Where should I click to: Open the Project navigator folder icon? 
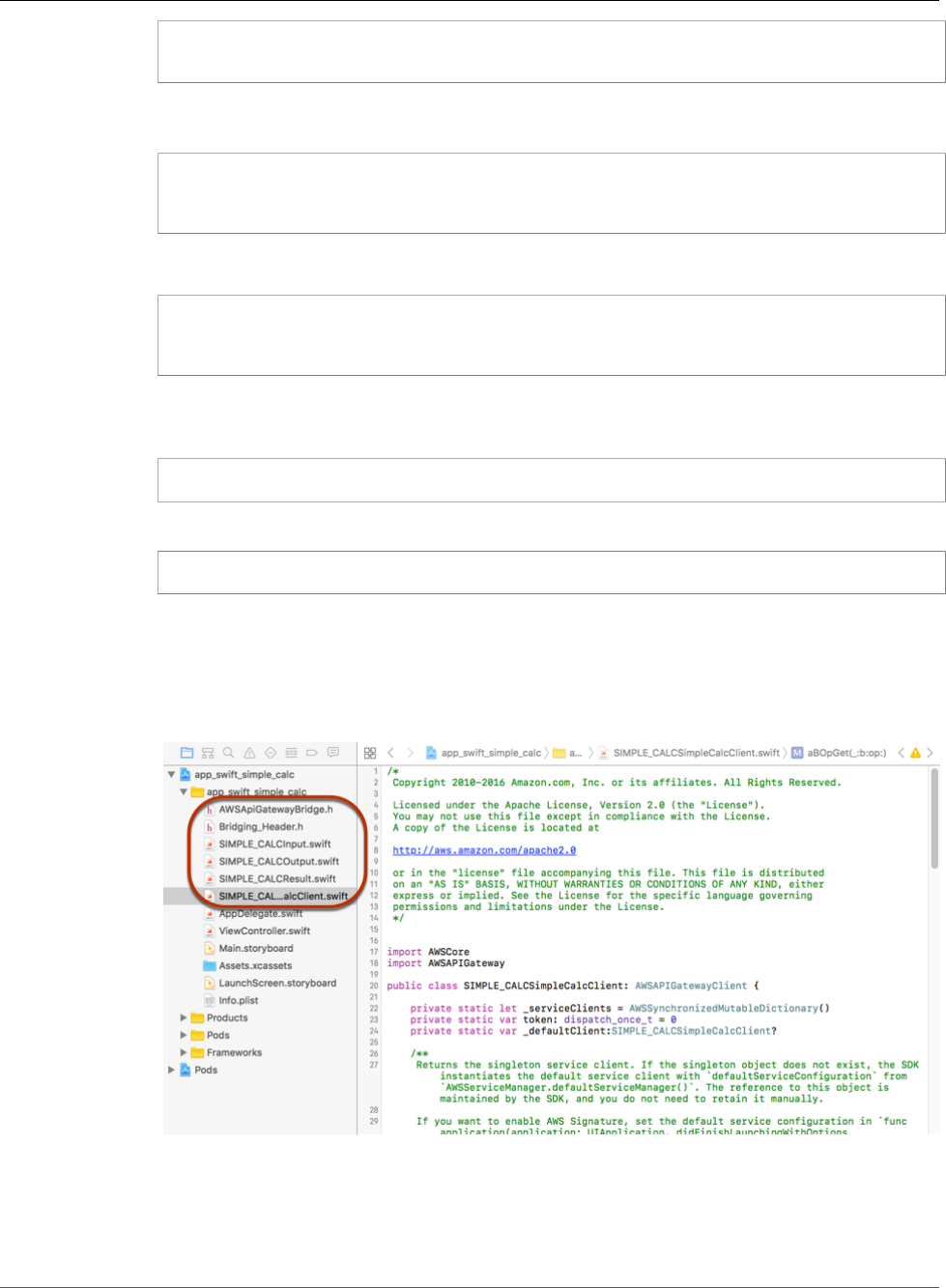[x=186, y=753]
